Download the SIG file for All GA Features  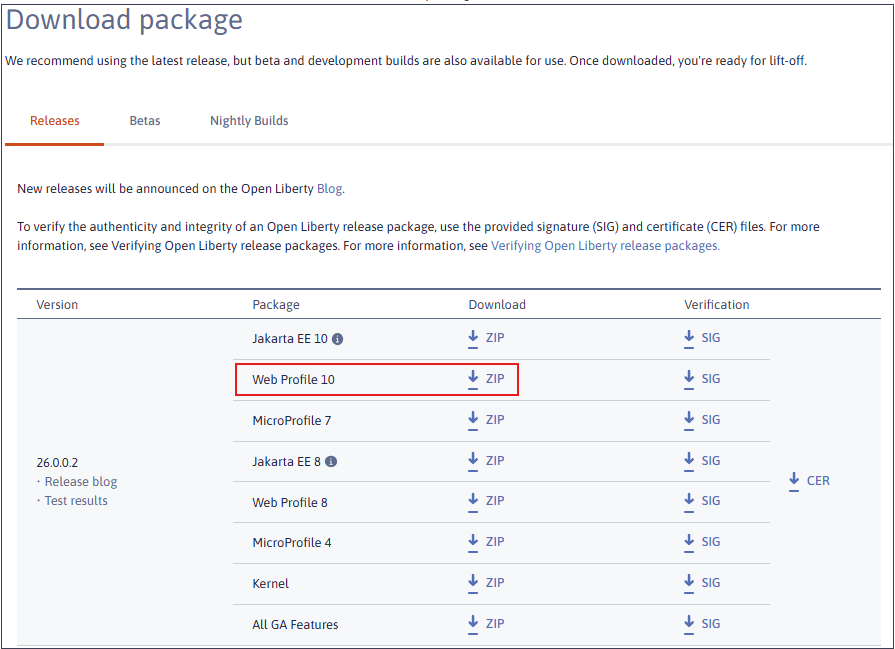(x=702, y=624)
